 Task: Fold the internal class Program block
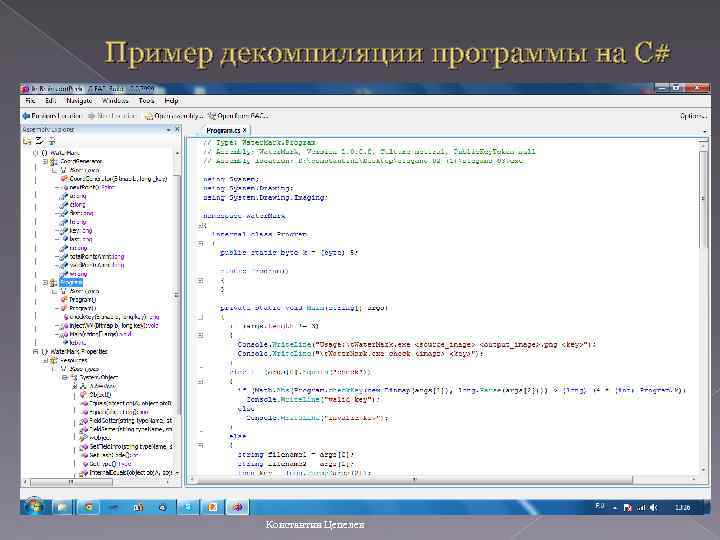tap(201, 243)
